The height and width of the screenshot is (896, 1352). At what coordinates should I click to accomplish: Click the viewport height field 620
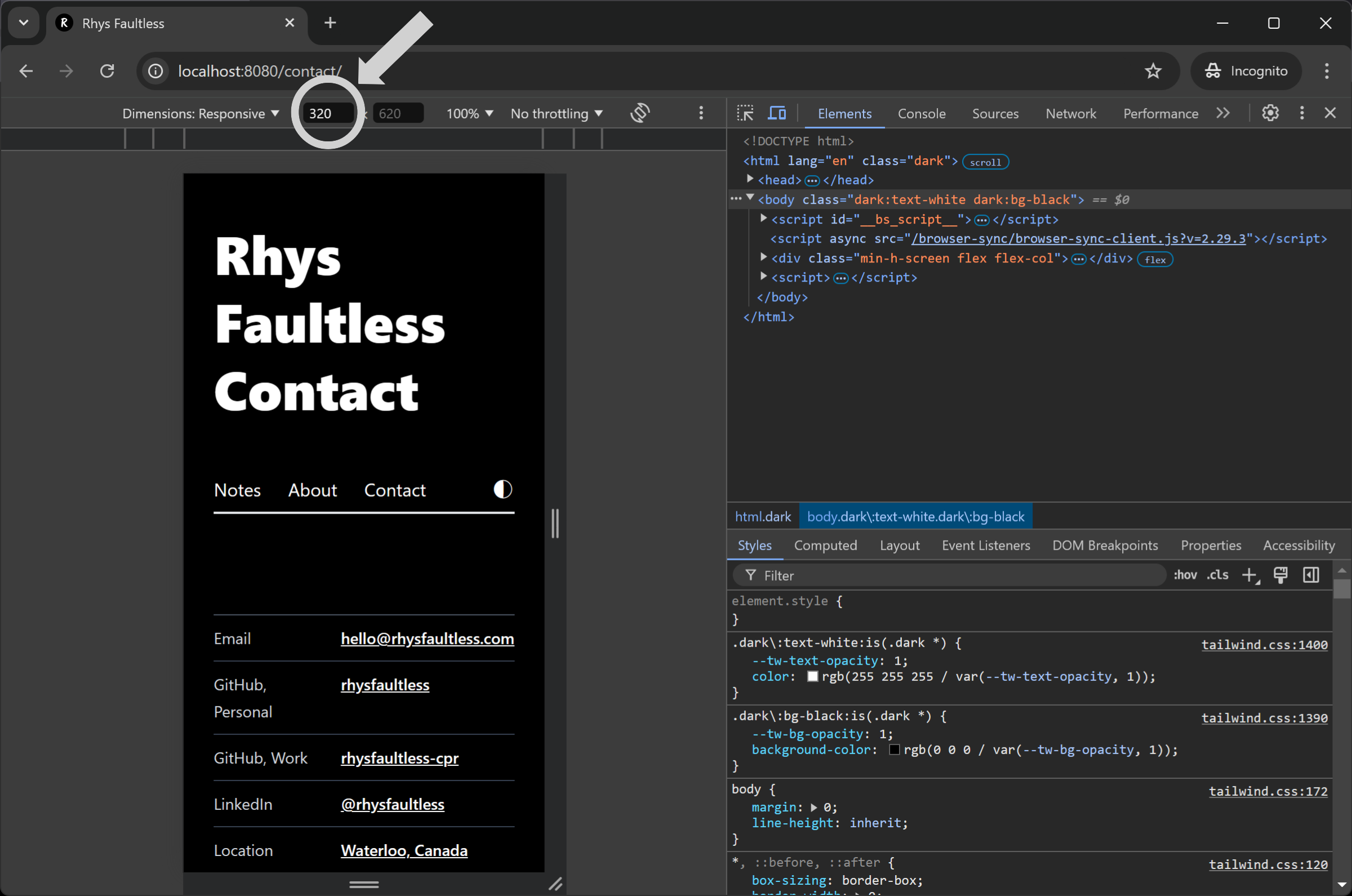[398, 113]
